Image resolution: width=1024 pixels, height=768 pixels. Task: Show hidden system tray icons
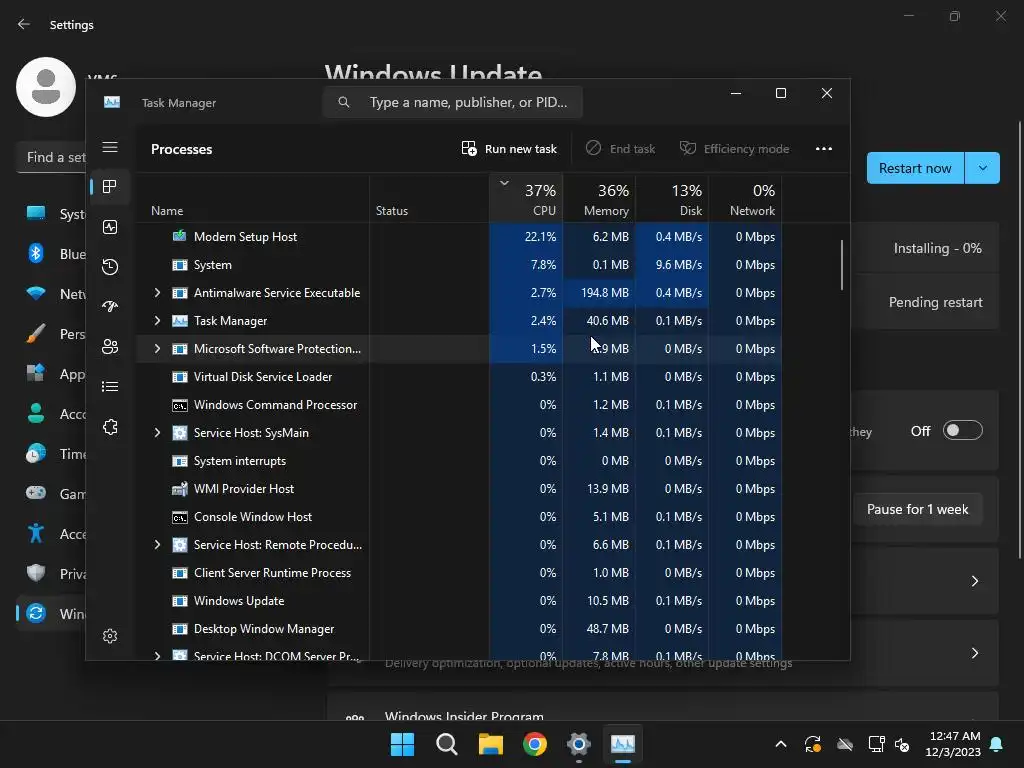(x=780, y=744)
